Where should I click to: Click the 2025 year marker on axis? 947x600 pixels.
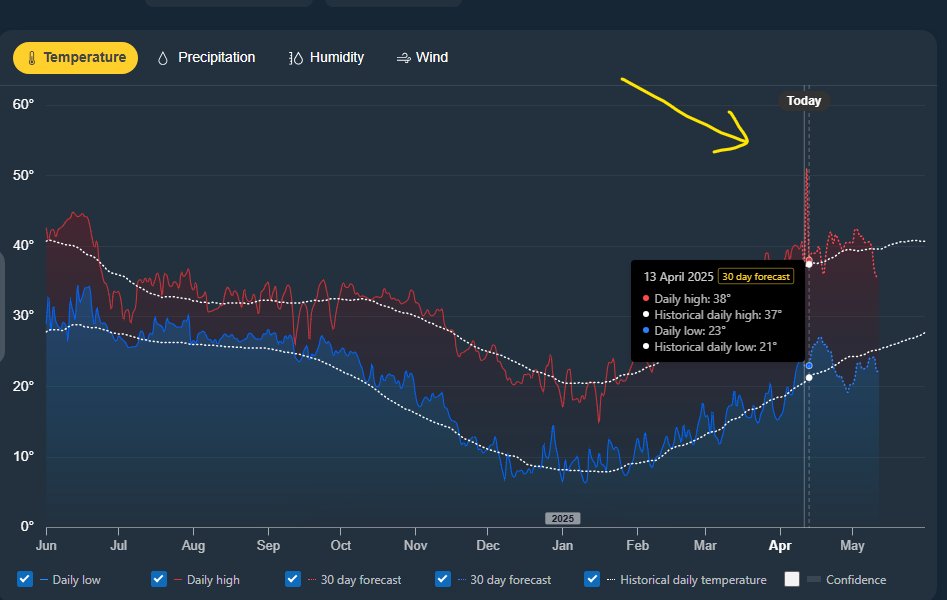coord(563,518)
